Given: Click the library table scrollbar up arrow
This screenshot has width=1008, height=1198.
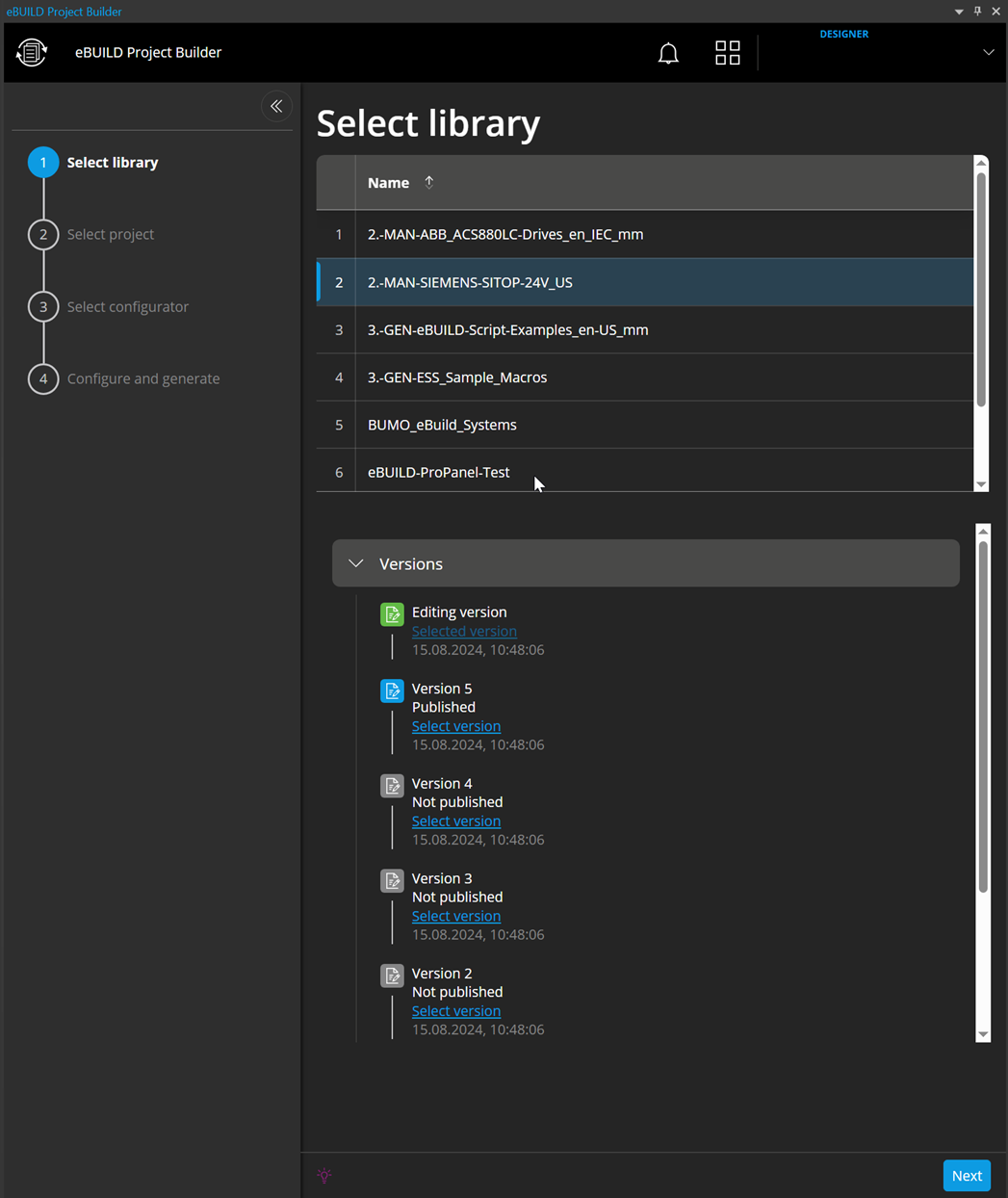Looking at the screenshot, I should point(981,163).
